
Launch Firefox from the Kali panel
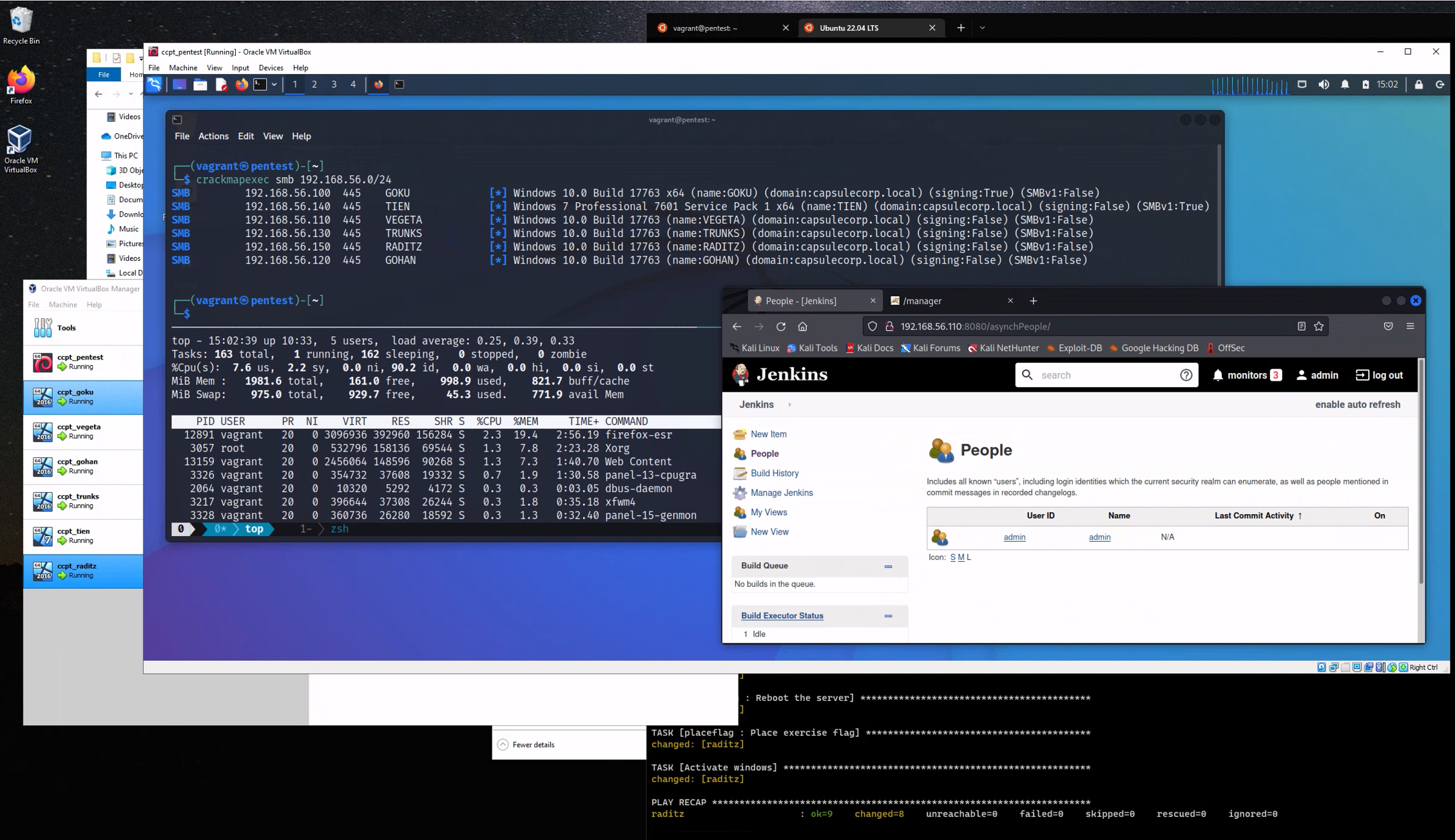click(242, 84)
